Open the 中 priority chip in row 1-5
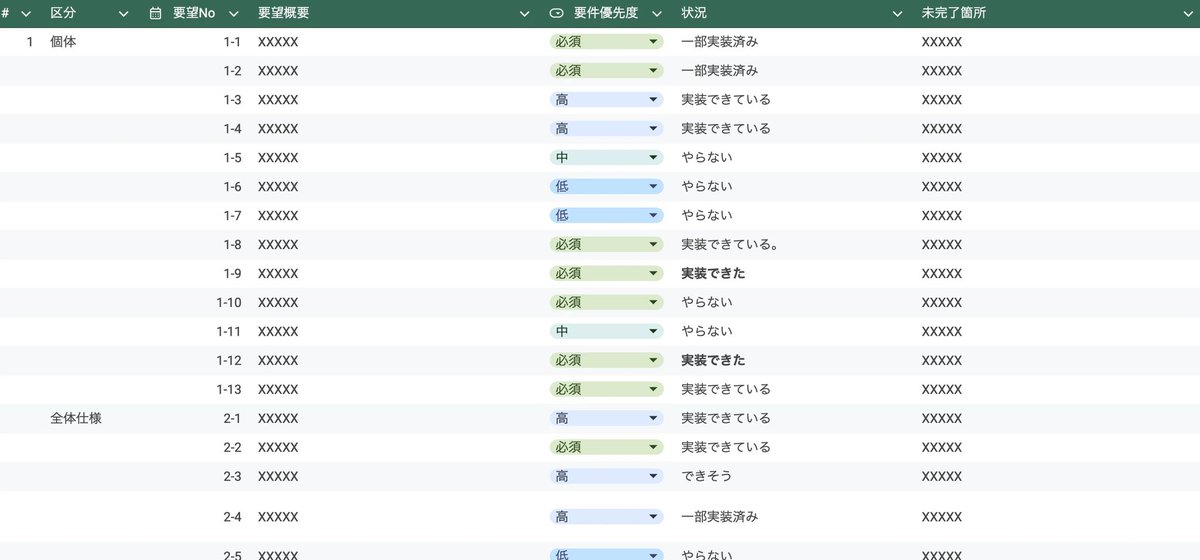Screen dimensions: 1200x560 [606, 158]
